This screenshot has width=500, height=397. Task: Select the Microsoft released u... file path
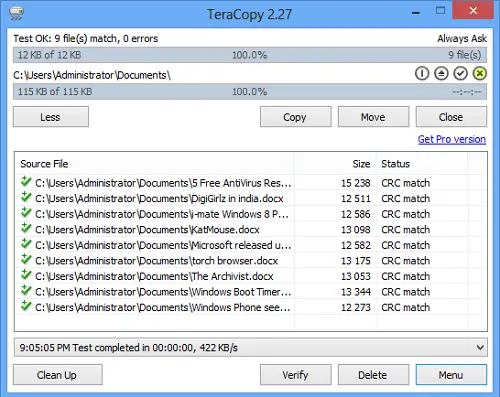[163, 245]
